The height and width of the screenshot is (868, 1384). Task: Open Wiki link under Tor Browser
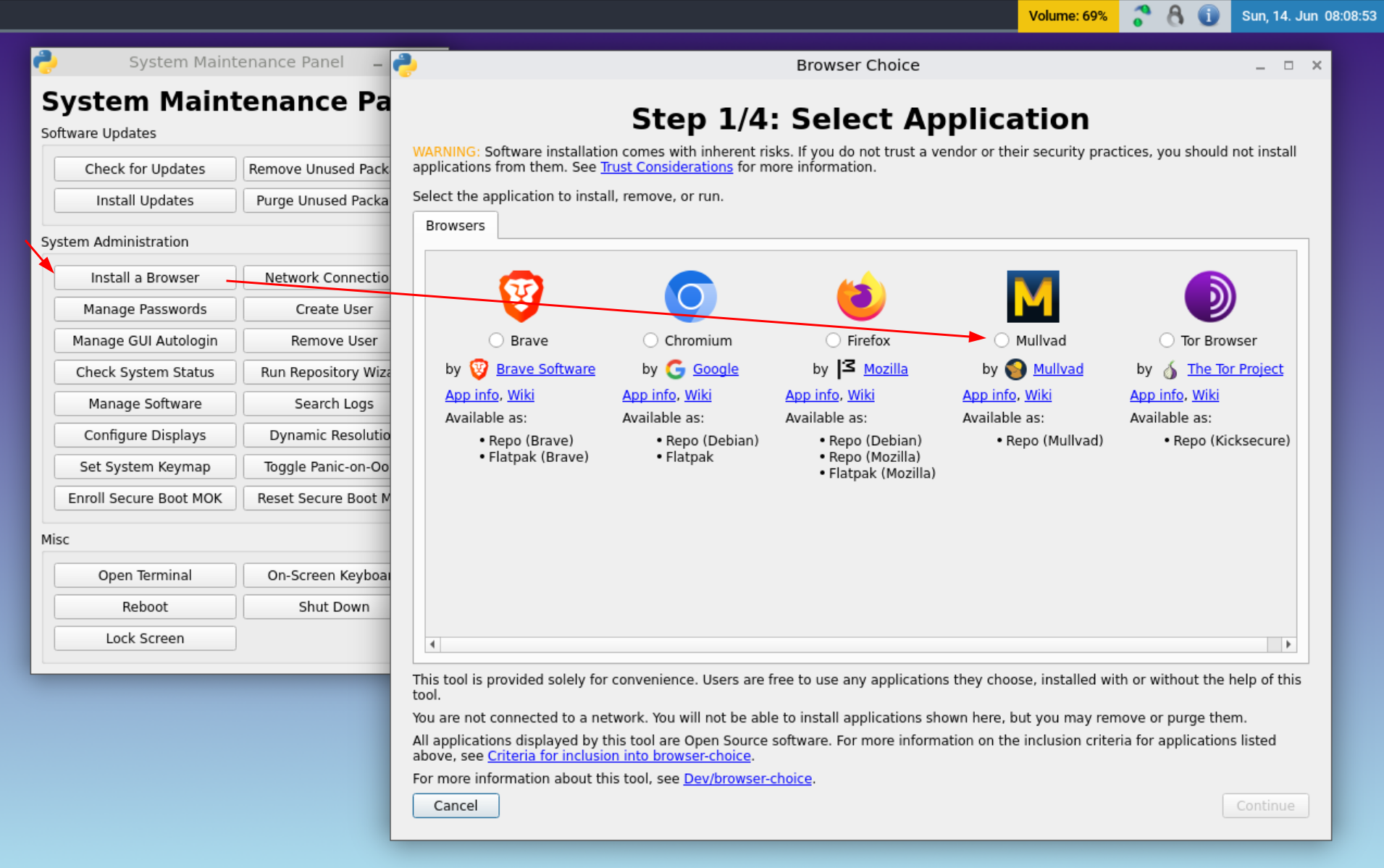click(x=1205, y=395)
